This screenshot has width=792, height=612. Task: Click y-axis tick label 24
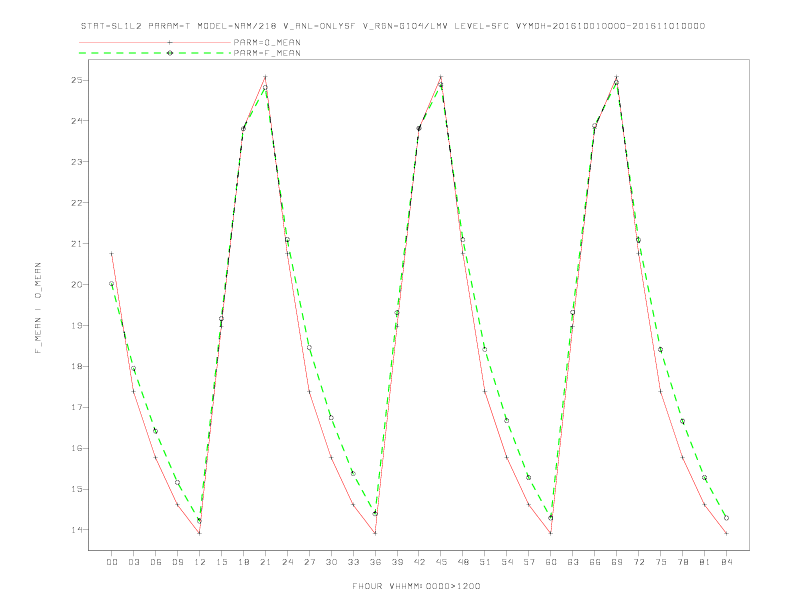pos(76,121)
